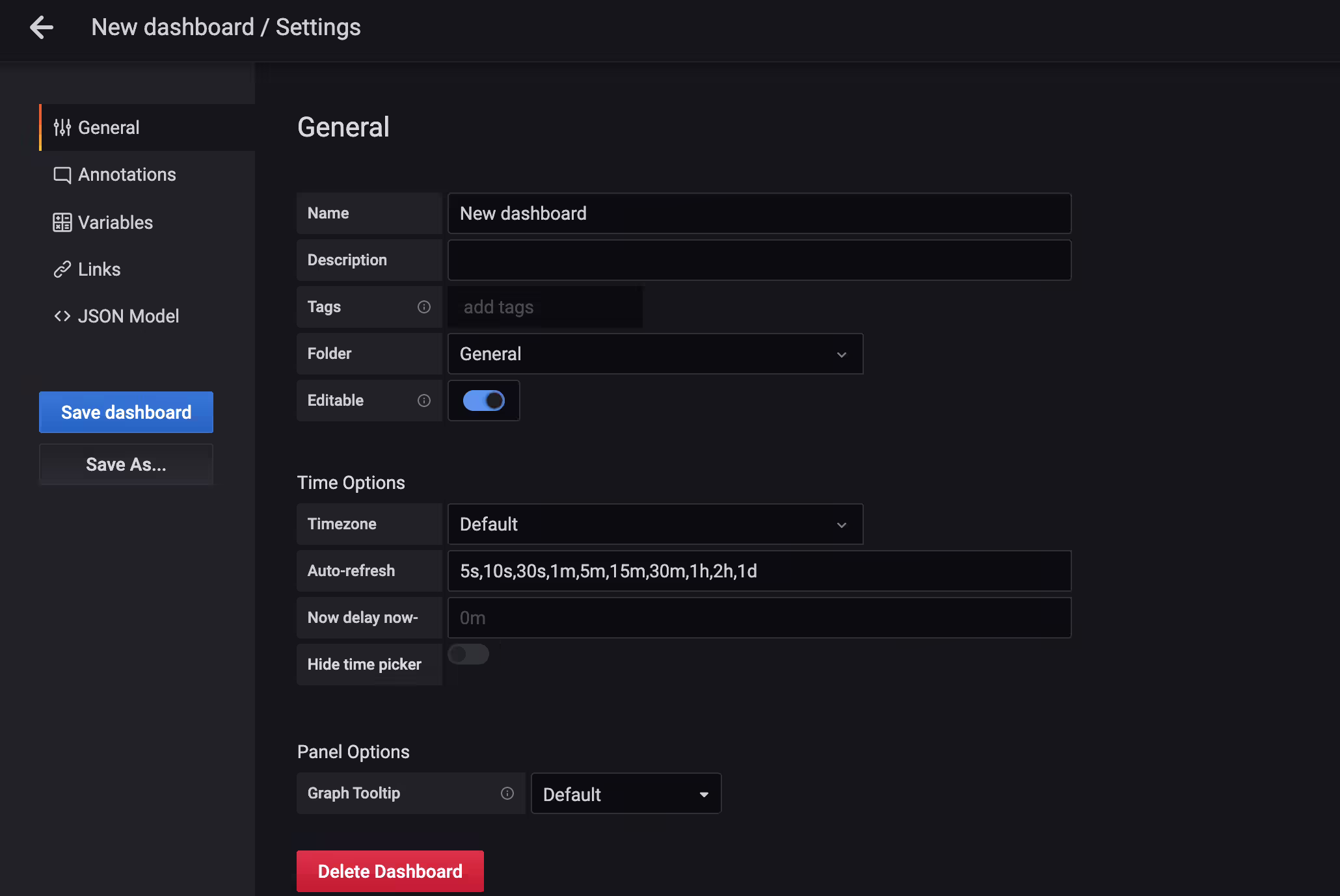1340x896 pixels.
Task: Click the Description label
Action: pos(347,260)
